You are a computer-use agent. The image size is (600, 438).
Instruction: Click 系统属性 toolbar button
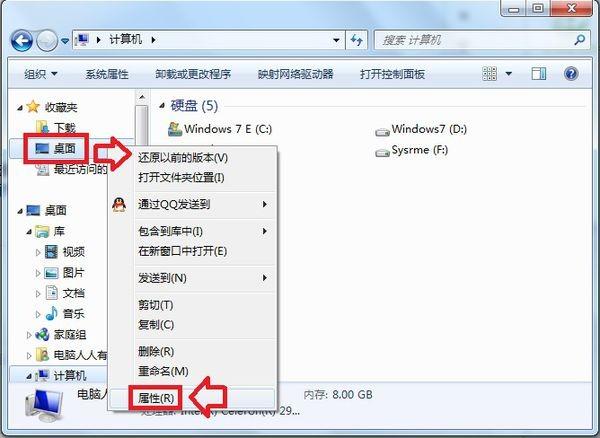click(x=107, y=74)
